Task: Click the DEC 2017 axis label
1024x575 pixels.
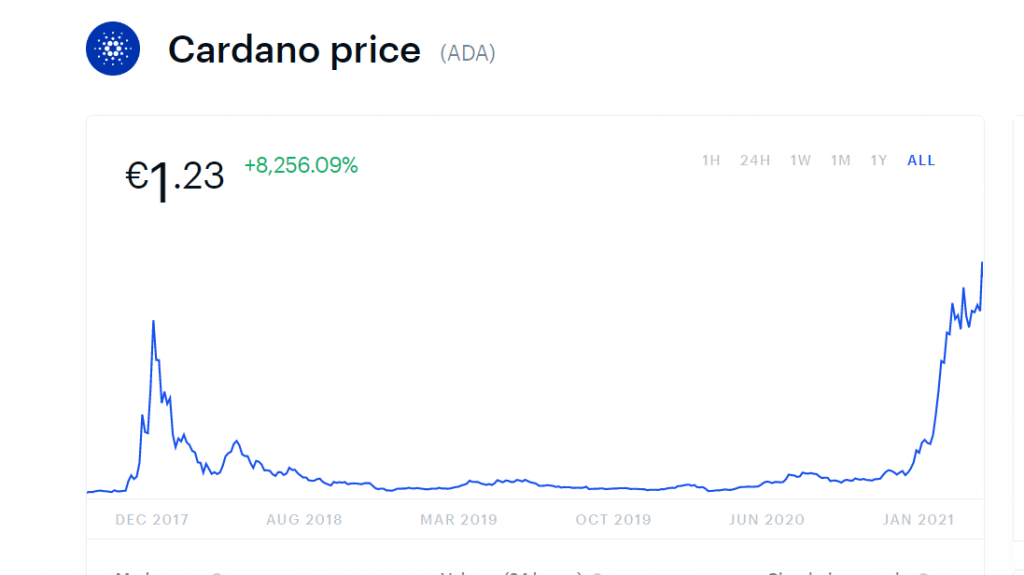Action: [152, 520]
